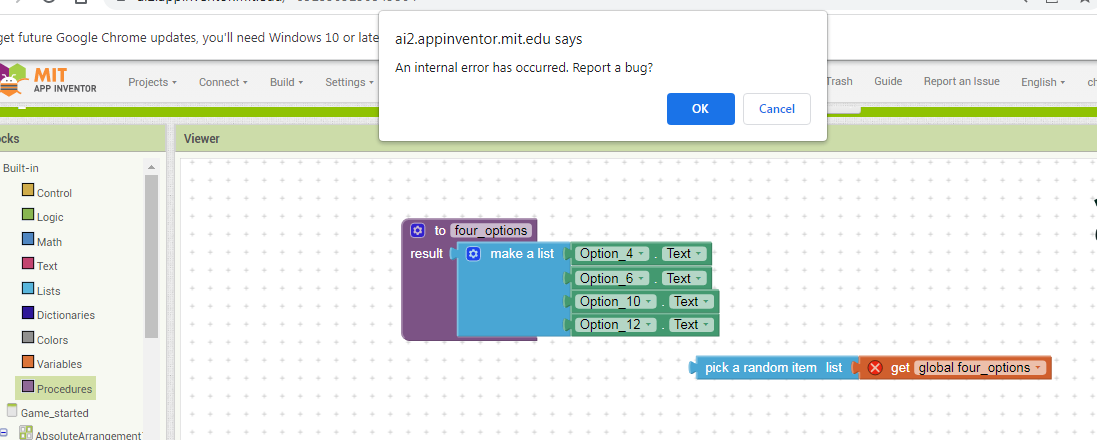This screenshot has width=1097, height=440.
Task: Open the Math blocks category
Action: click(x=49, y=242)
